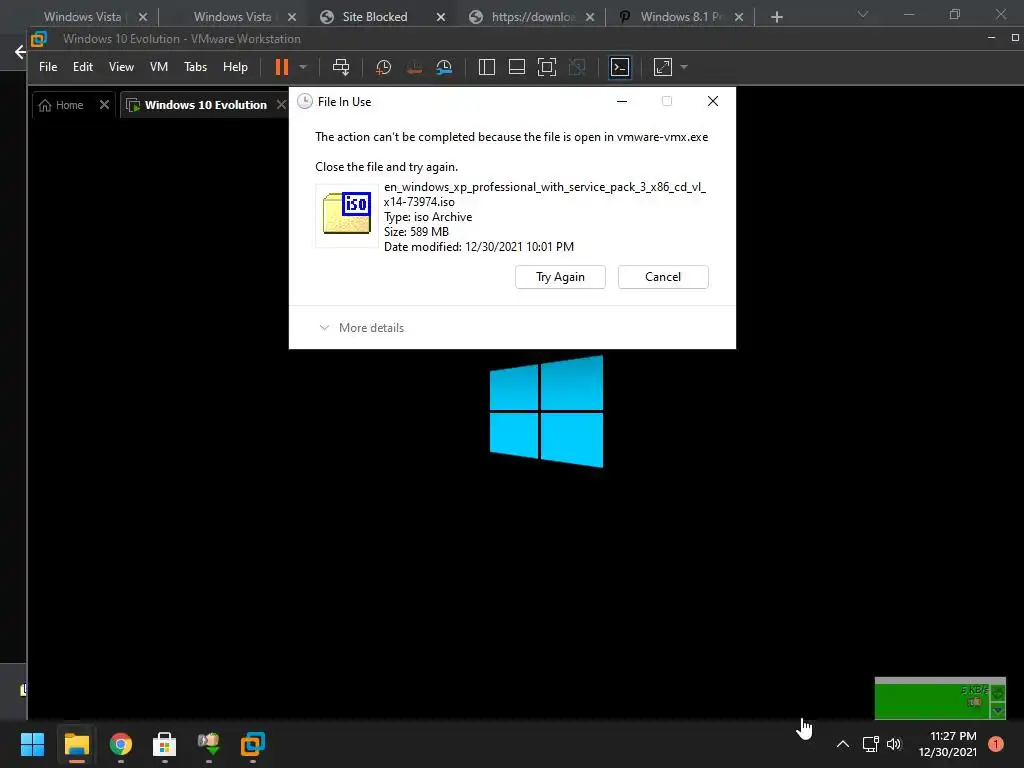Open the snapshot manager icon
The height and width of the screenshot is (768, 1024).
point(444,67)
